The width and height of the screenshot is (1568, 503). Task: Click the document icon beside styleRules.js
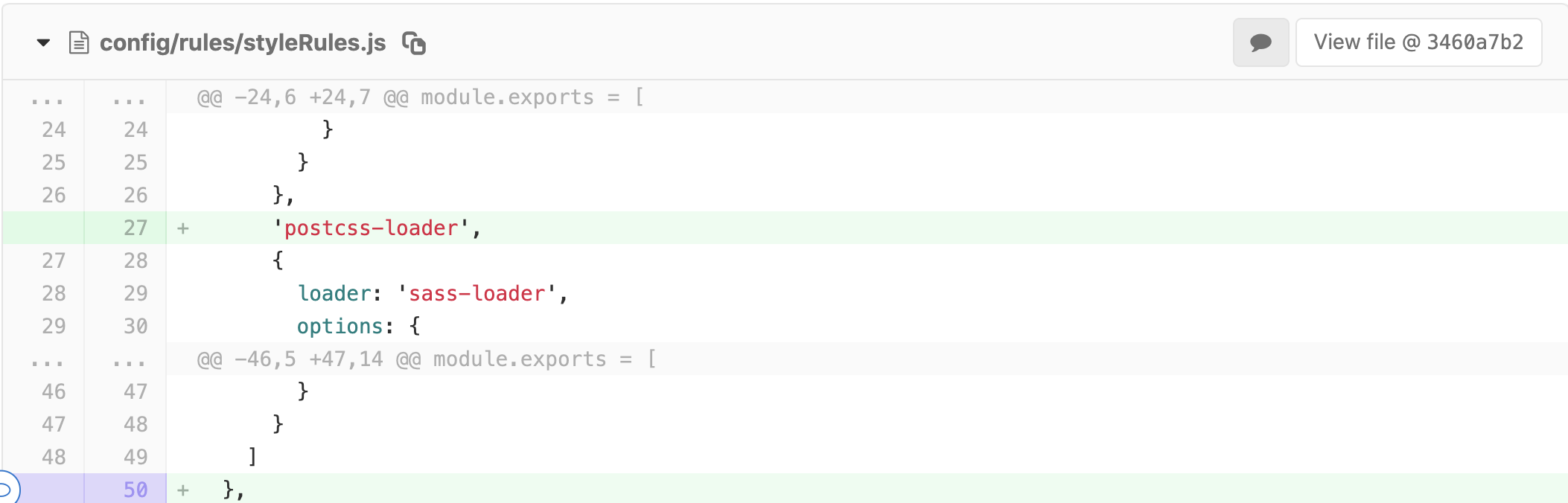pos(79,43)
